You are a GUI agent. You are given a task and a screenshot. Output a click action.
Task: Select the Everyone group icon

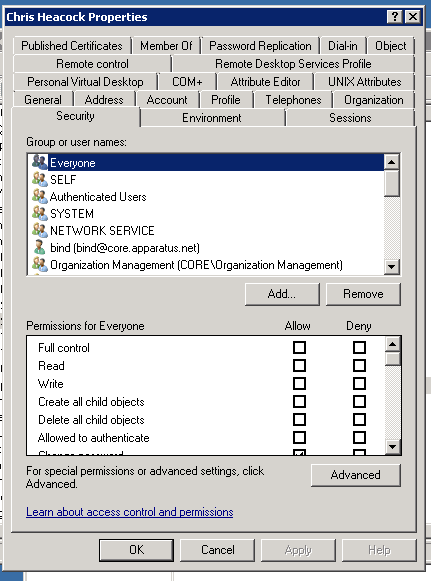pyautogui.click(x=40, y=162)
